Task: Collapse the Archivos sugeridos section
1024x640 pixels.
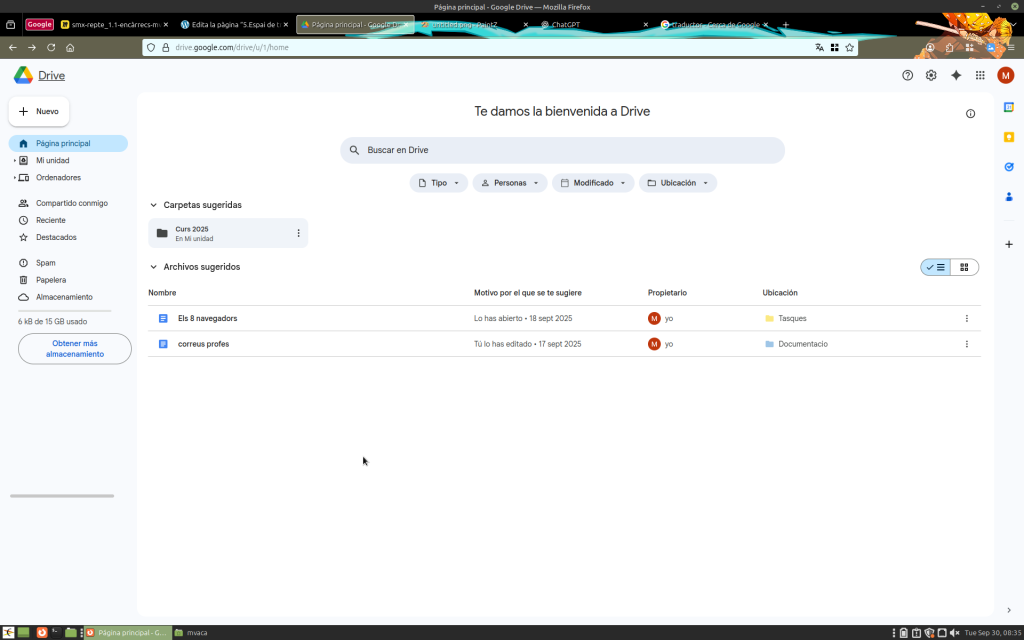Action: pyautogui.click(x=153, y=267)
